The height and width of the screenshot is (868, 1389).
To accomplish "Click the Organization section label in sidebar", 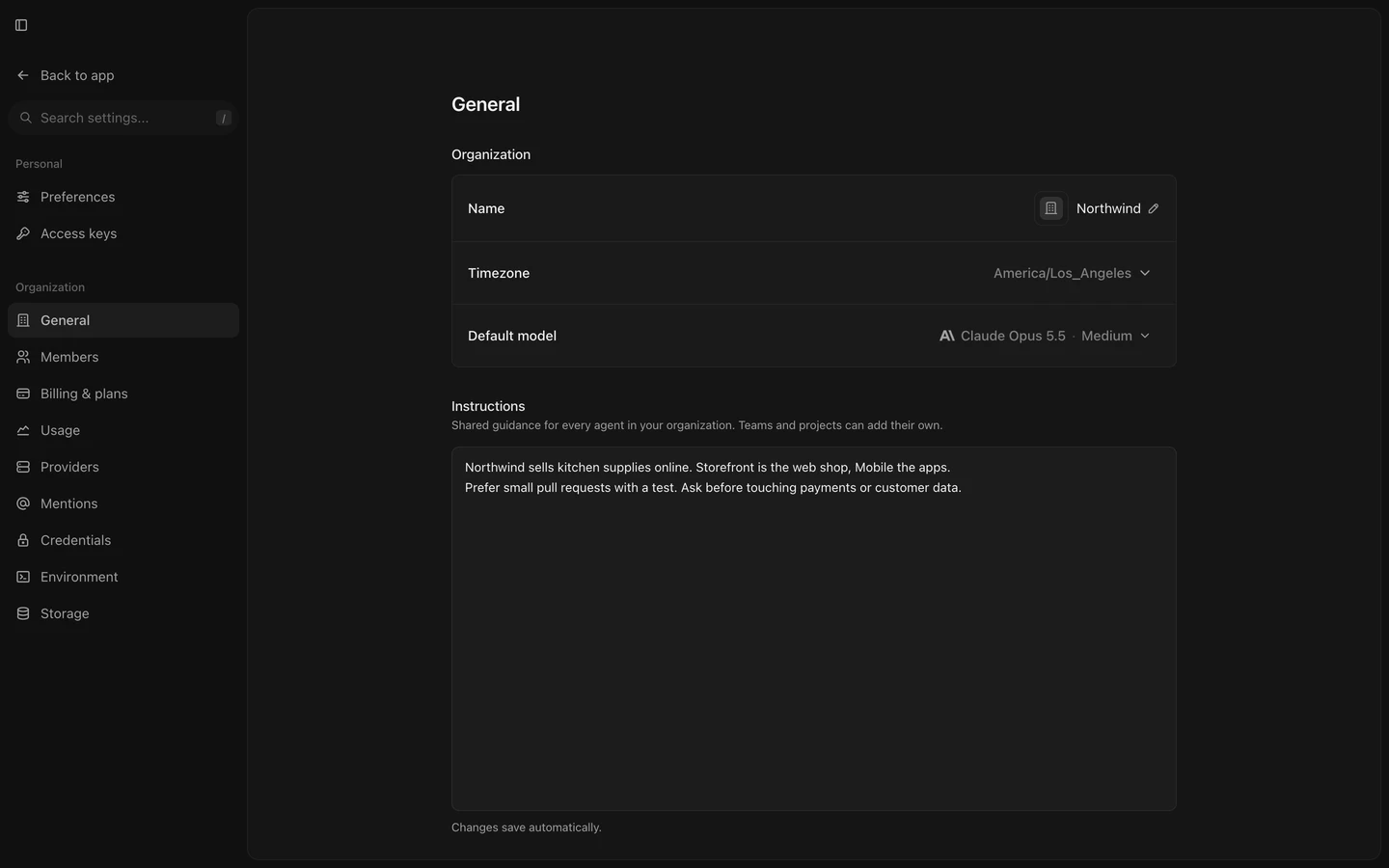I will point(50,287).
